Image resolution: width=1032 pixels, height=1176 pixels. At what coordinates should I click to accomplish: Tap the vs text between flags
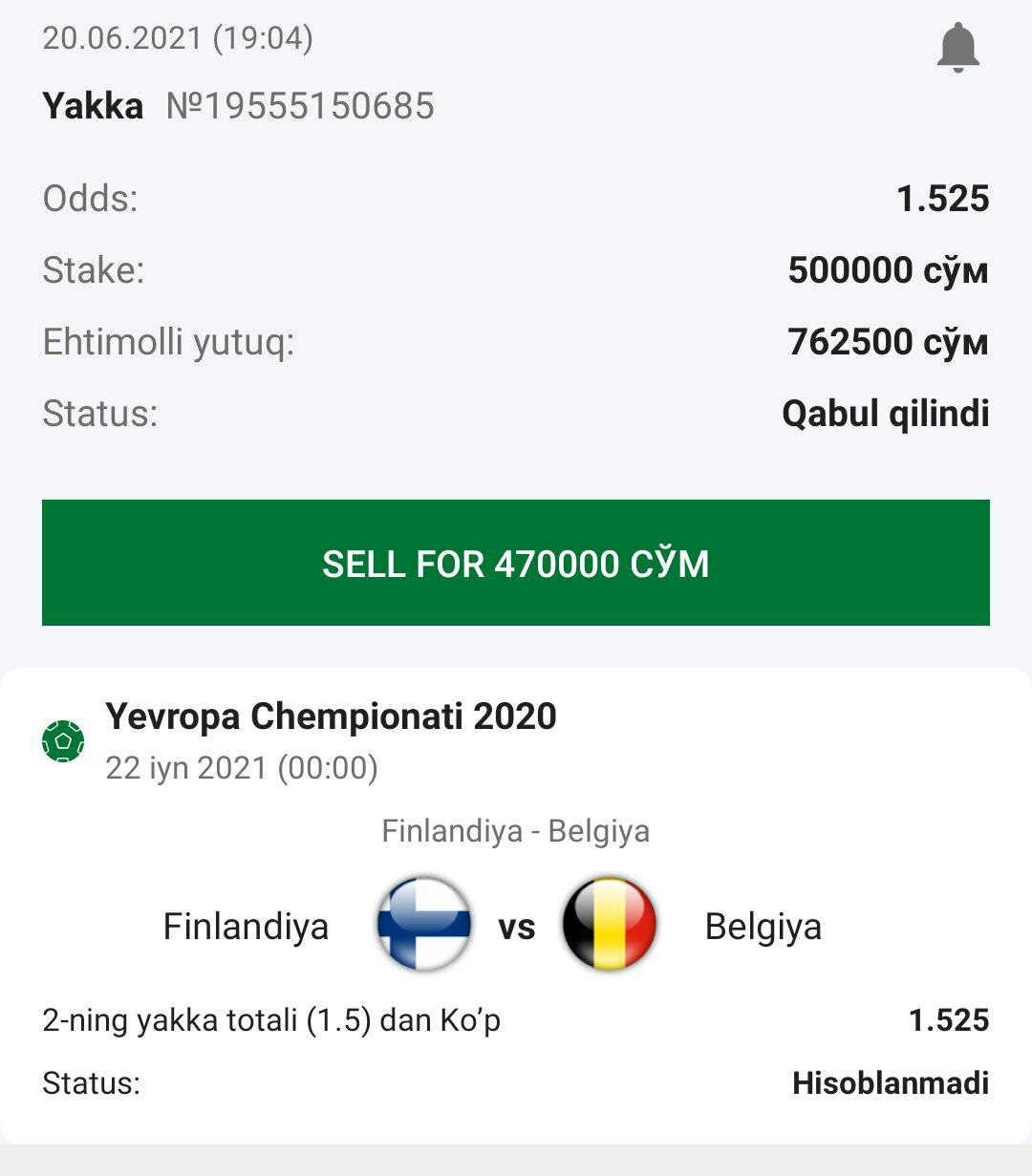point(516,927)
